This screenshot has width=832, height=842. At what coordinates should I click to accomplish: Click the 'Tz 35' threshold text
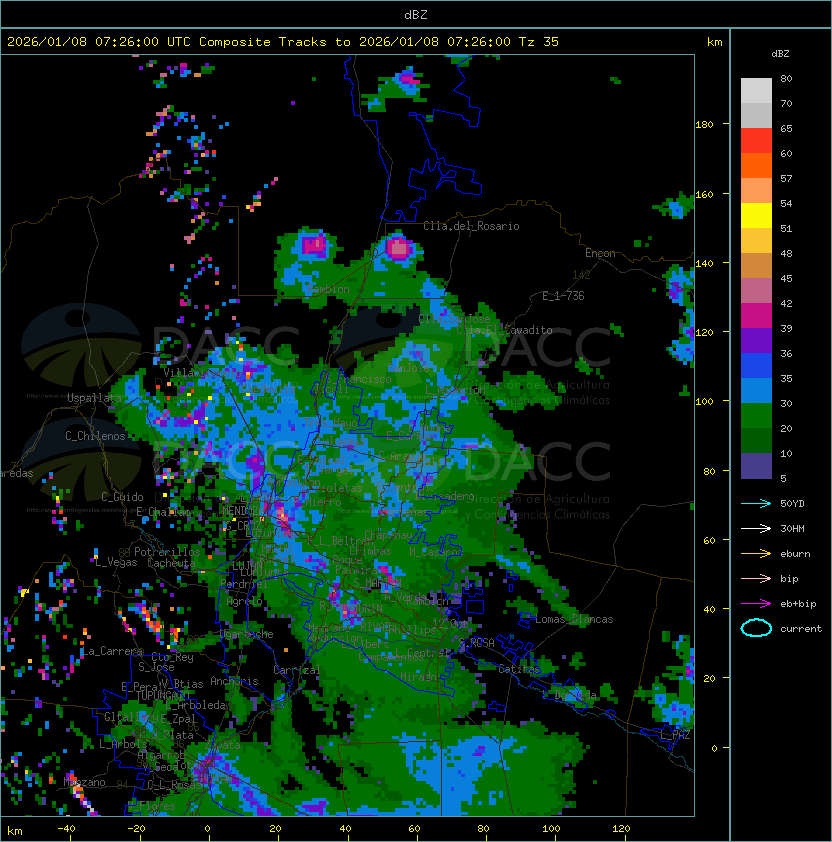[x=539, y=42]
